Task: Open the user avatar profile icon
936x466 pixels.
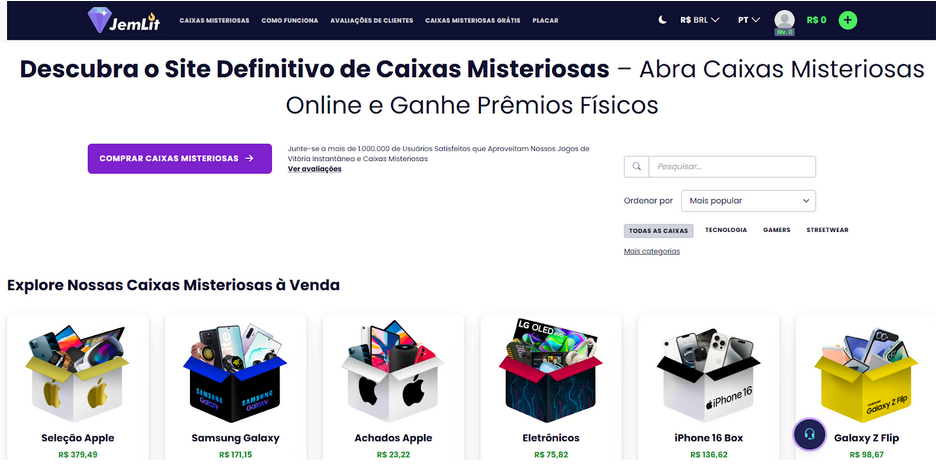Action: 784,20
